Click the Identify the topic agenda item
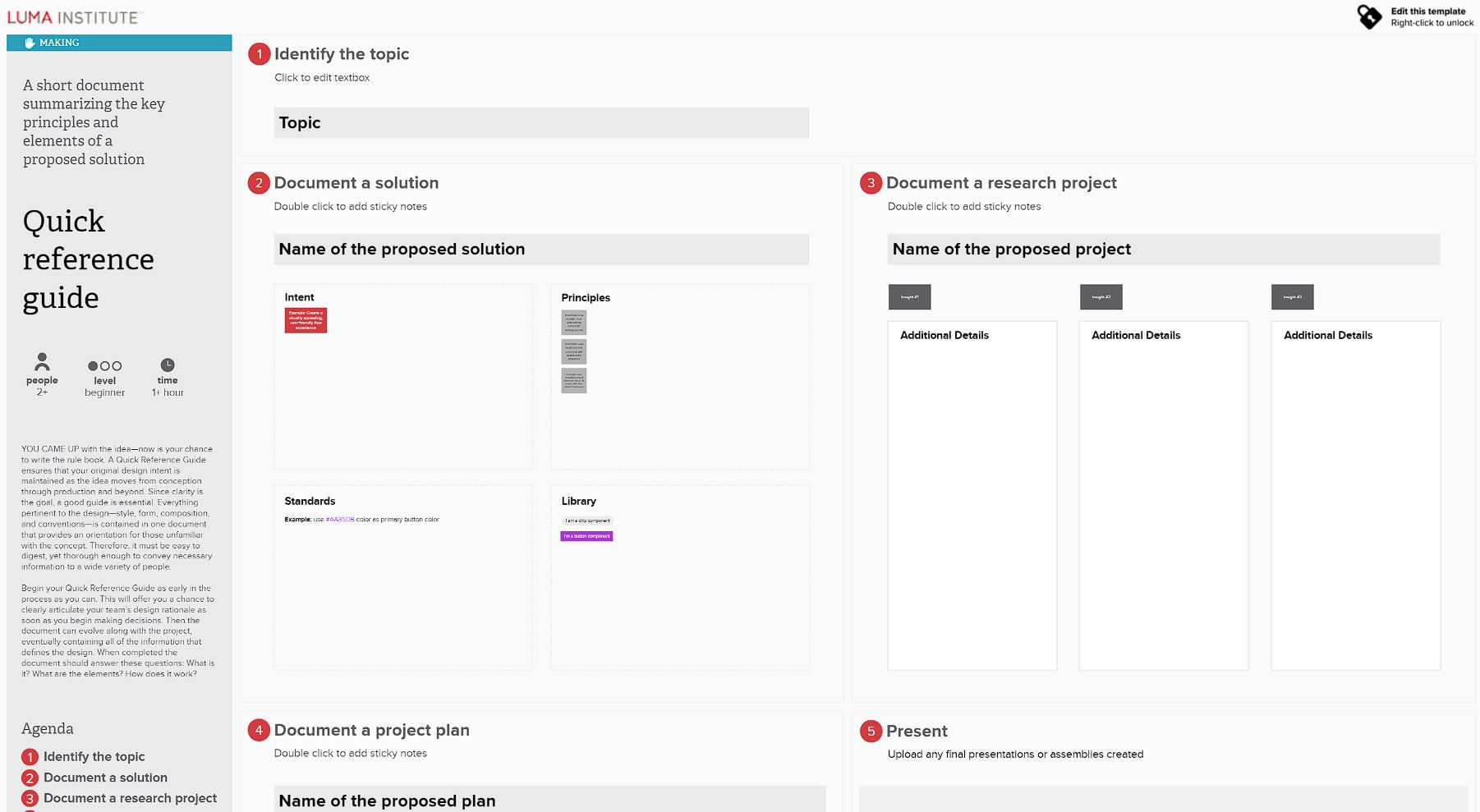 pyautogui.click(x=94, y=757)
